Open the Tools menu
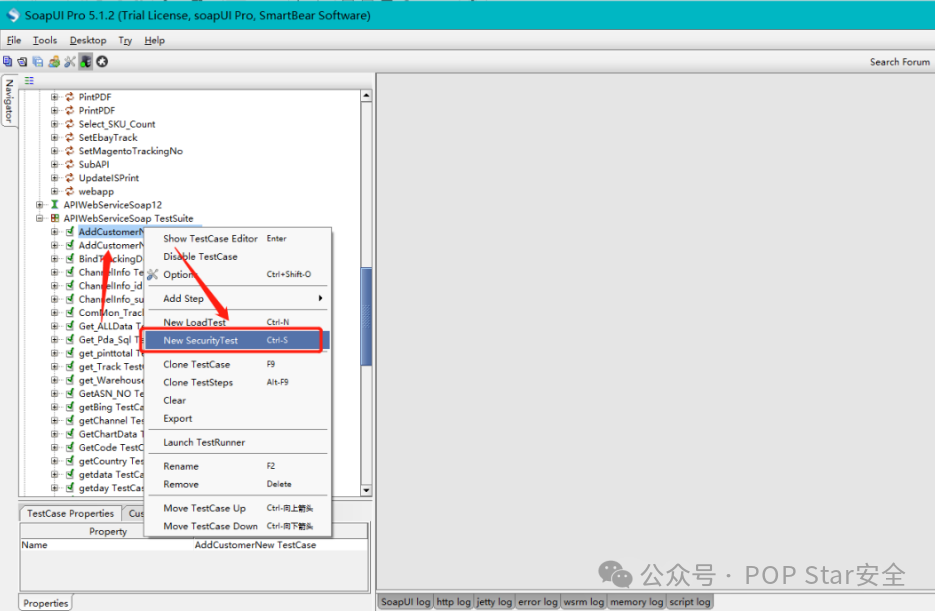 click(x=45, y=40)
